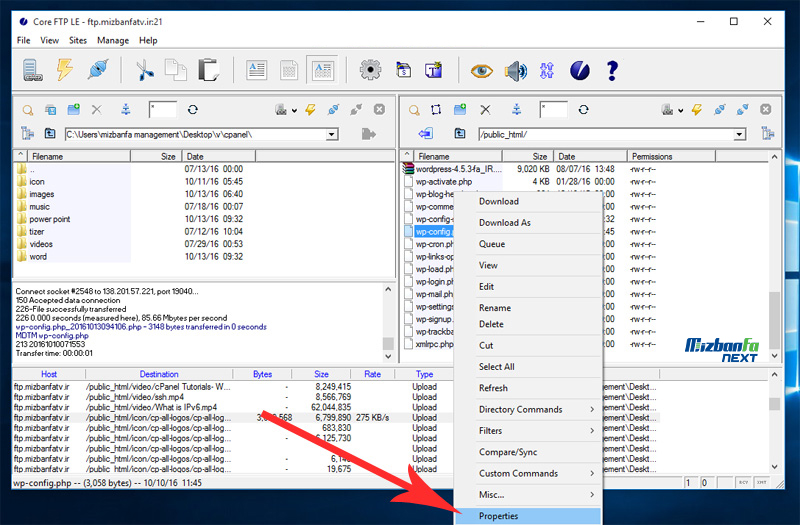Click the question mark help icon
This screenshot has height=525, width=800.
[x=612, y=70]
